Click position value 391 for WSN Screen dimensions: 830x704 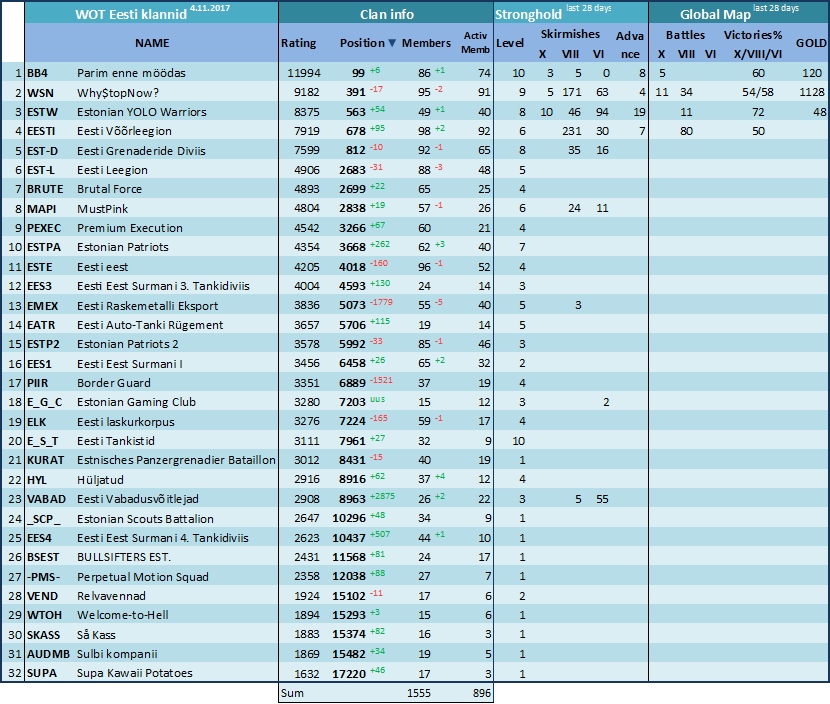(x=356, y=93)
